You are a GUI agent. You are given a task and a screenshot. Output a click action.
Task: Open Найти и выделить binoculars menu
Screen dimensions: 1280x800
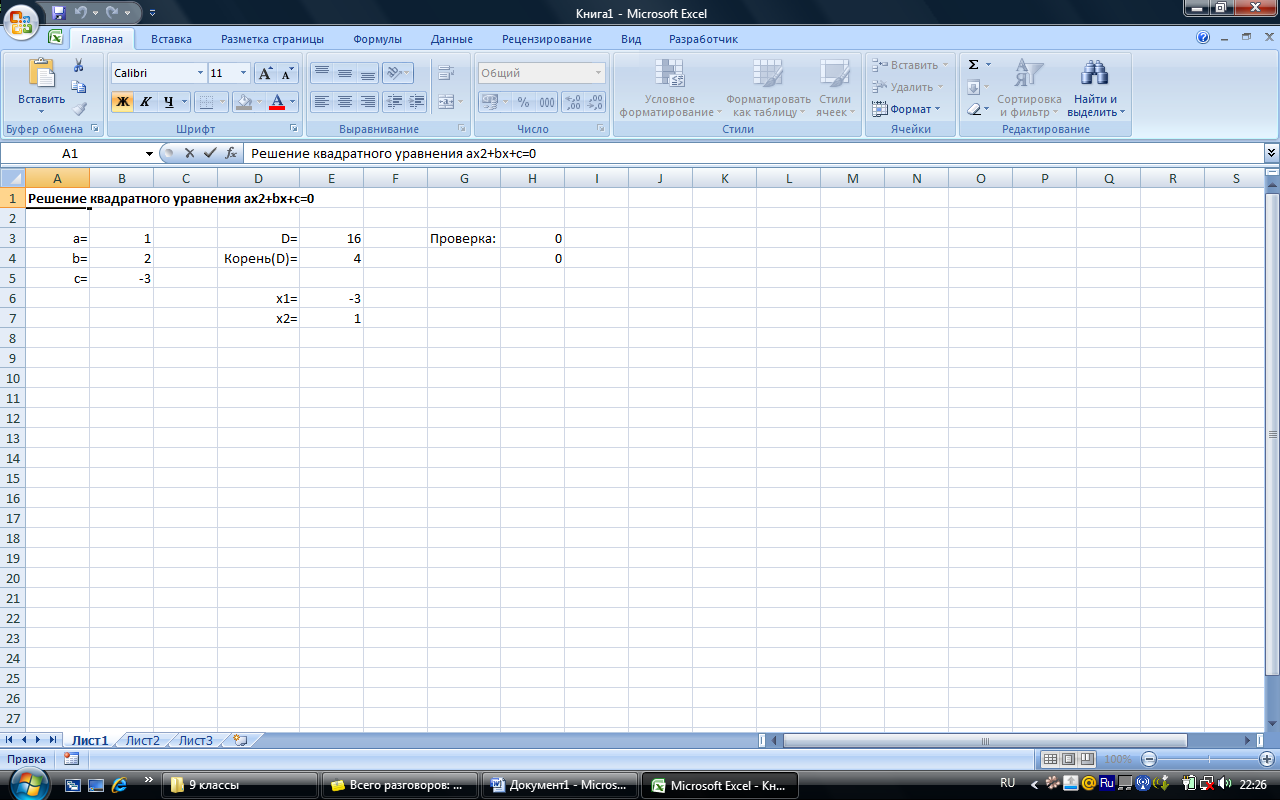click(x=1096, y=88)
